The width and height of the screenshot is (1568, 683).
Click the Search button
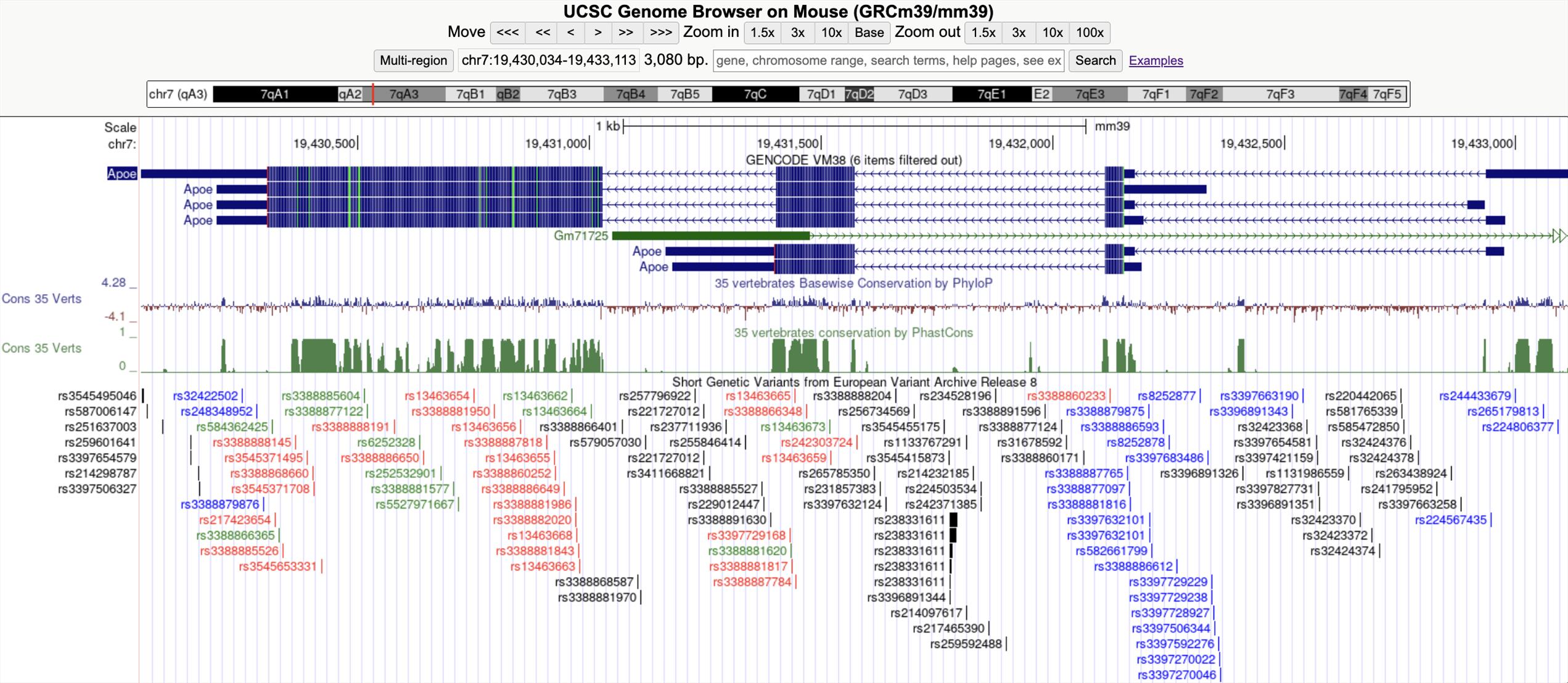tap(1095, 60)
